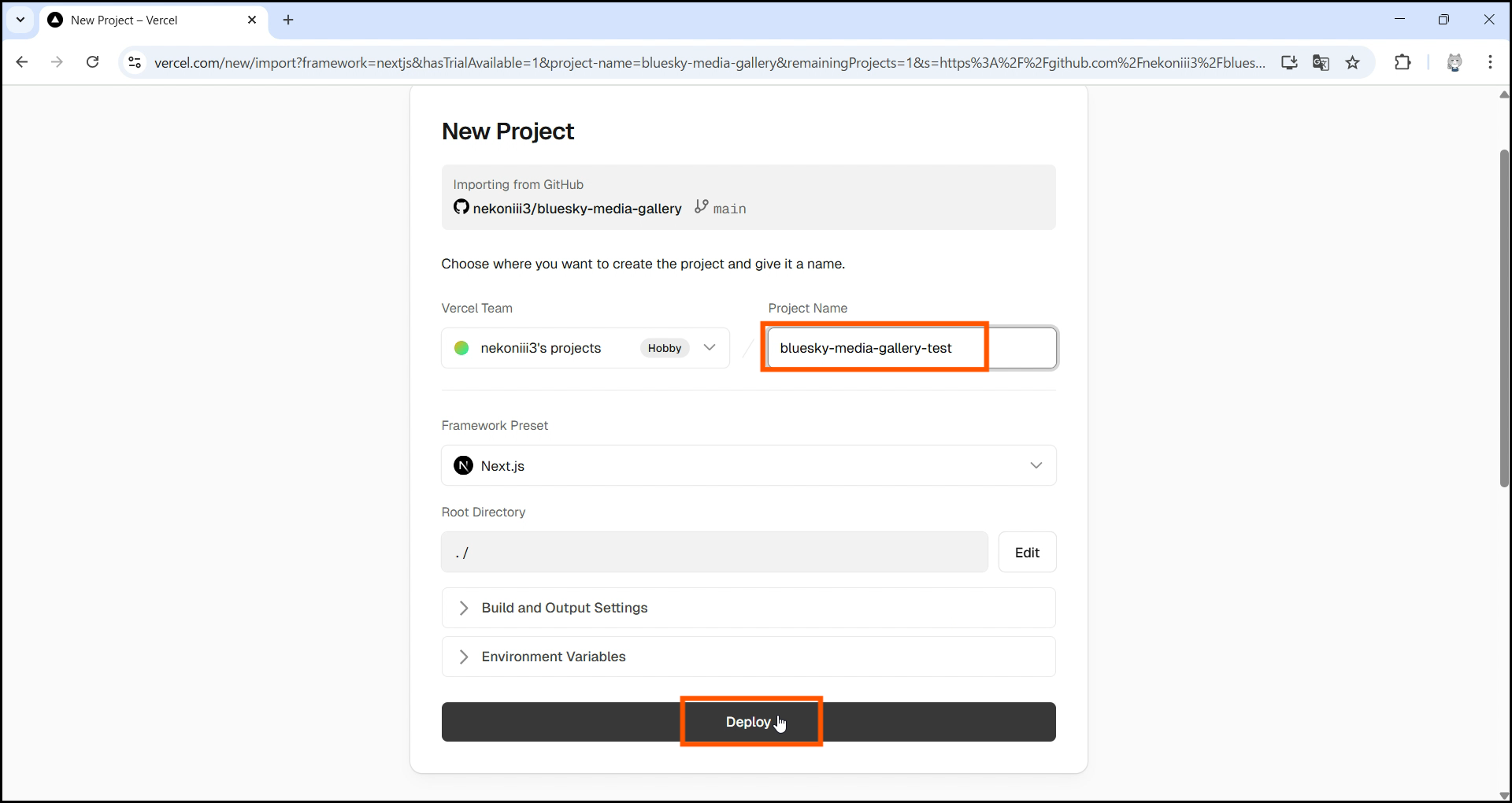Open the Chrome three-dot menu

[x=1490, y=62]
